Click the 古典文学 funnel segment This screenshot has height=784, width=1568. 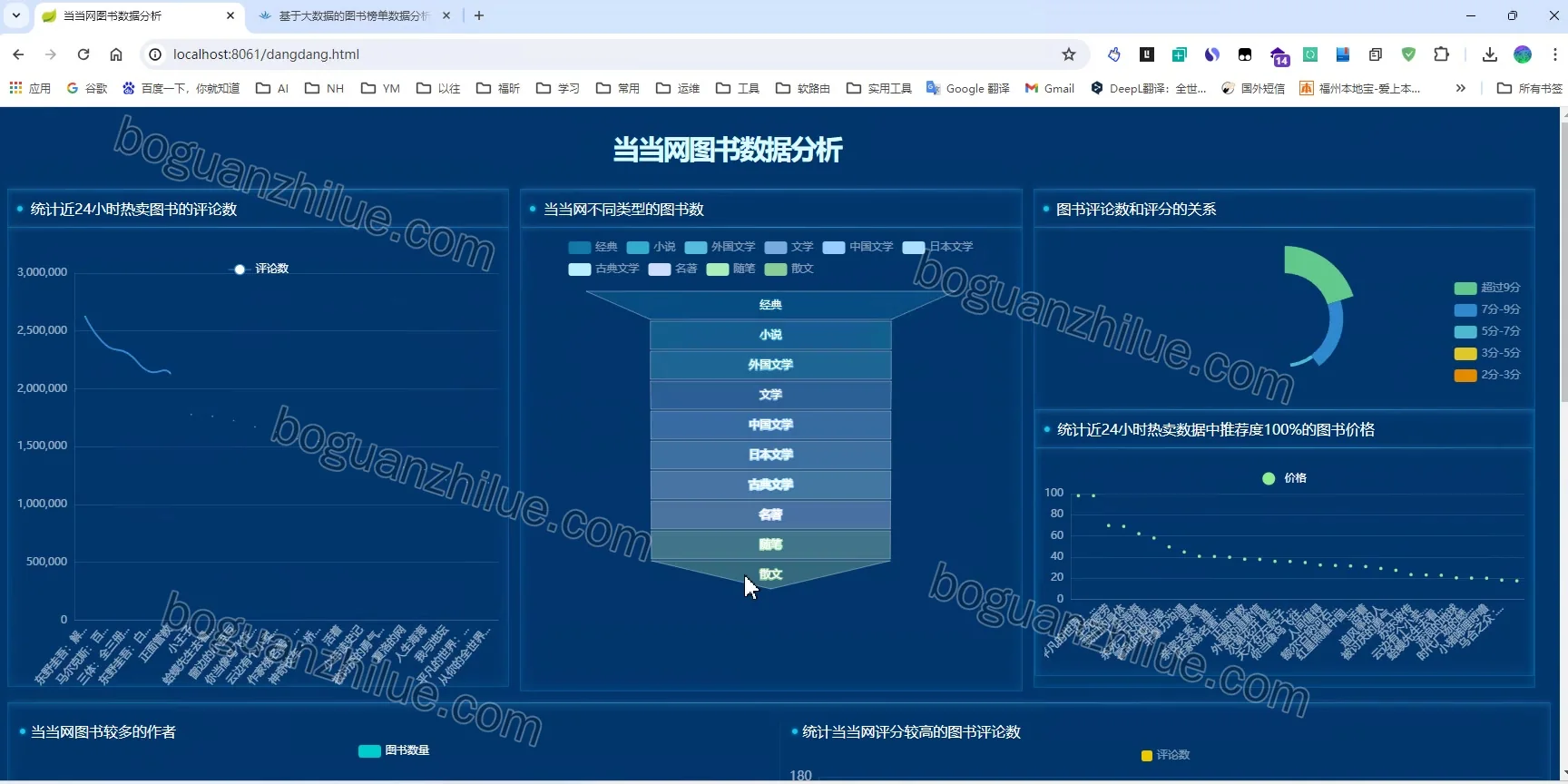770,485
